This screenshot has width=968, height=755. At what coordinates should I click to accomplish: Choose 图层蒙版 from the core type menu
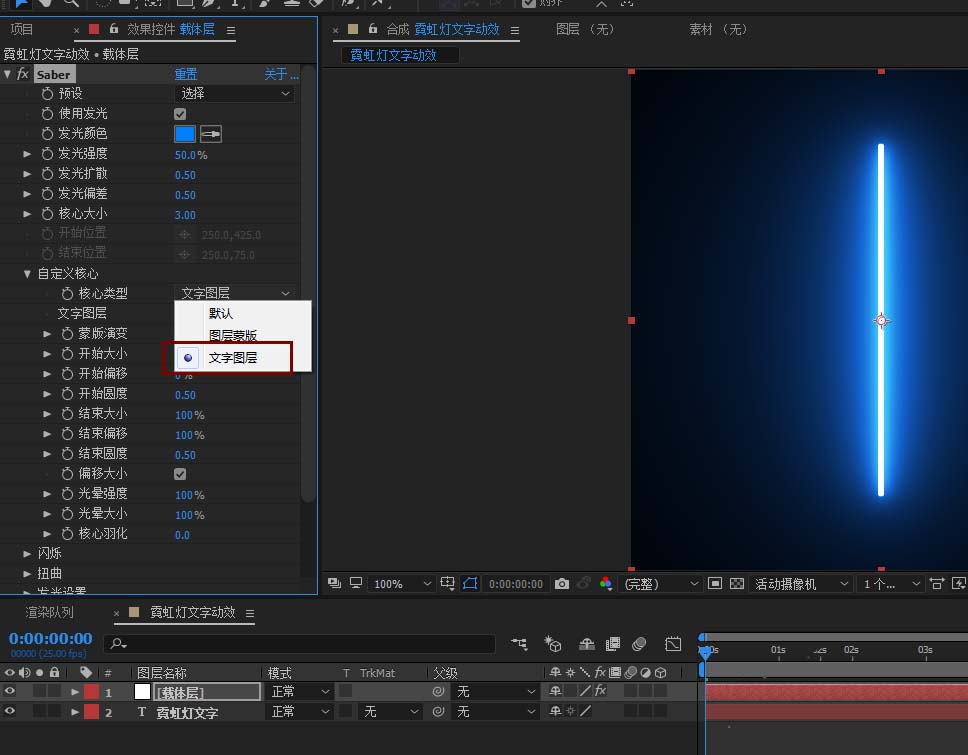tap(233, 336)
